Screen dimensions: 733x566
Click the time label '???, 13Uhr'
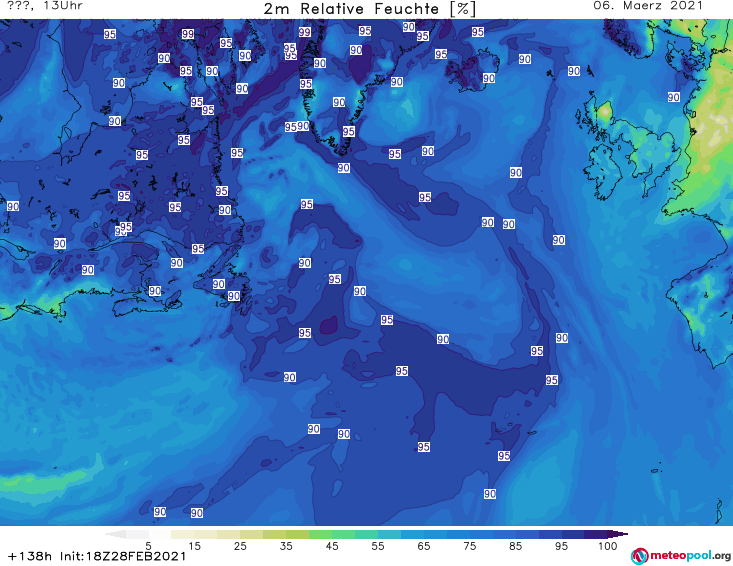coord(45,6)
